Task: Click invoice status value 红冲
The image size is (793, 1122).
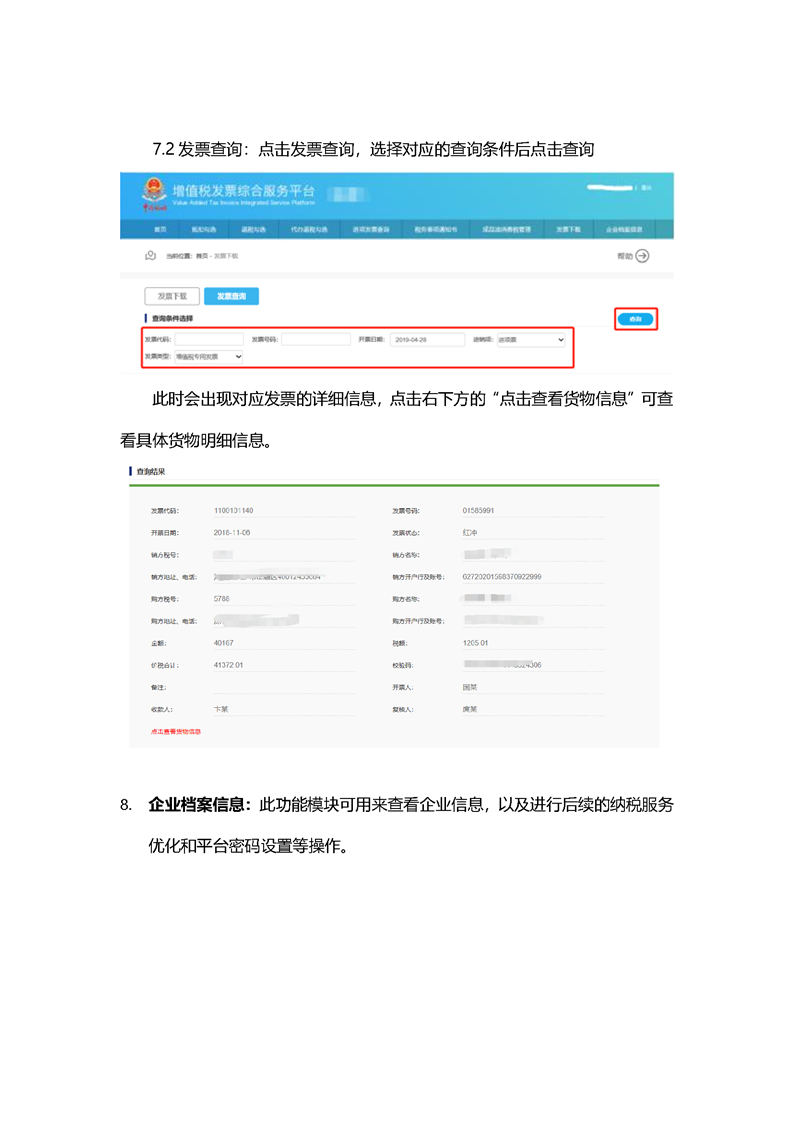Action: click(470, 533)
